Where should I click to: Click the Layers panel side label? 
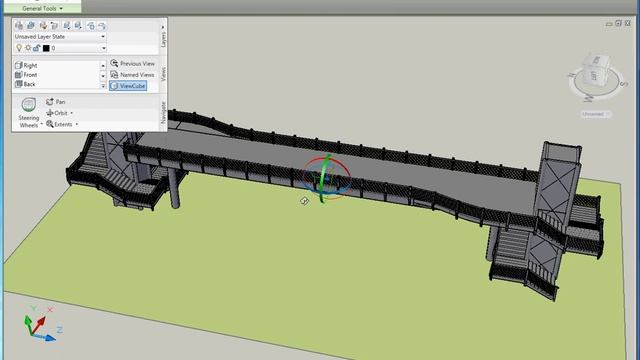(x=163, y=40)
